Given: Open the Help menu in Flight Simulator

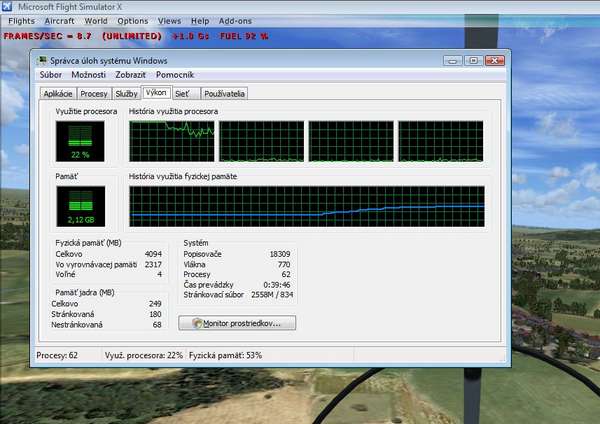Looking at the screenshot, I should coord(200,21).
